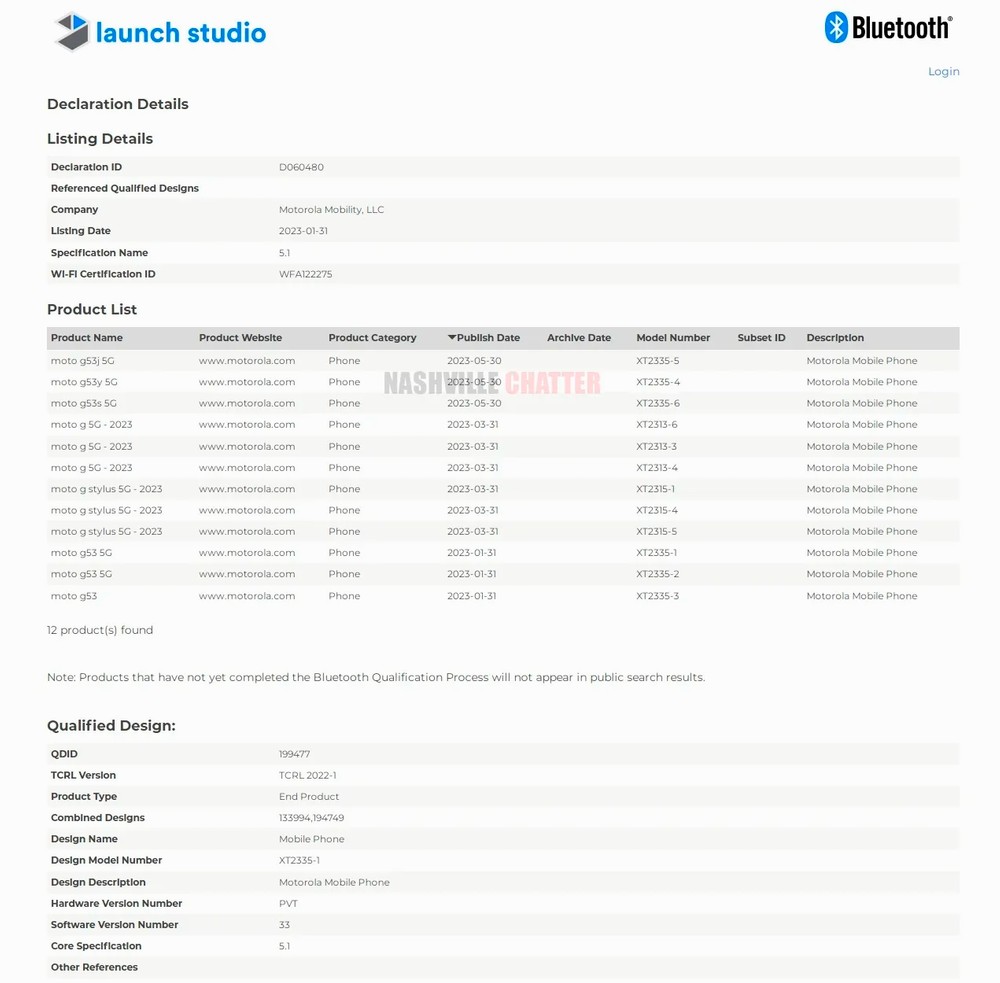Click the Bluetooth logo
Viewport: 1000px width, 983px height.
pos(888,27)
